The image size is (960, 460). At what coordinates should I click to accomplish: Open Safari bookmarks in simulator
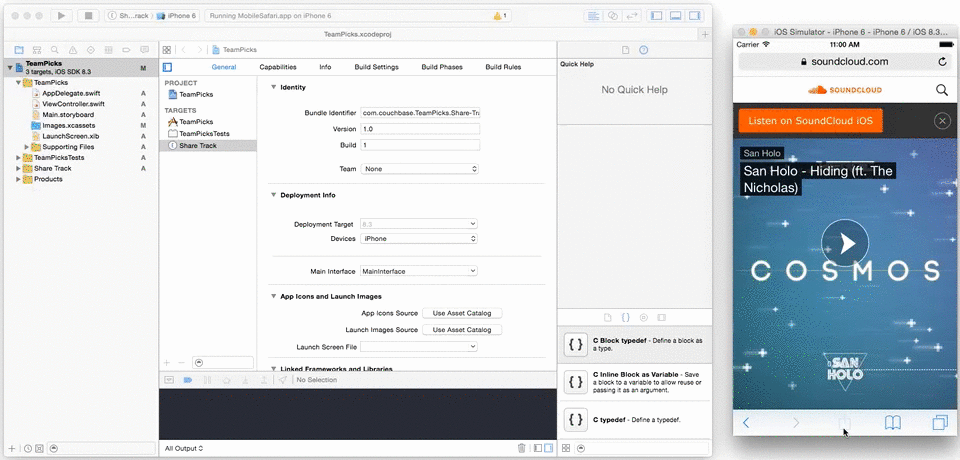coord(893,423)
